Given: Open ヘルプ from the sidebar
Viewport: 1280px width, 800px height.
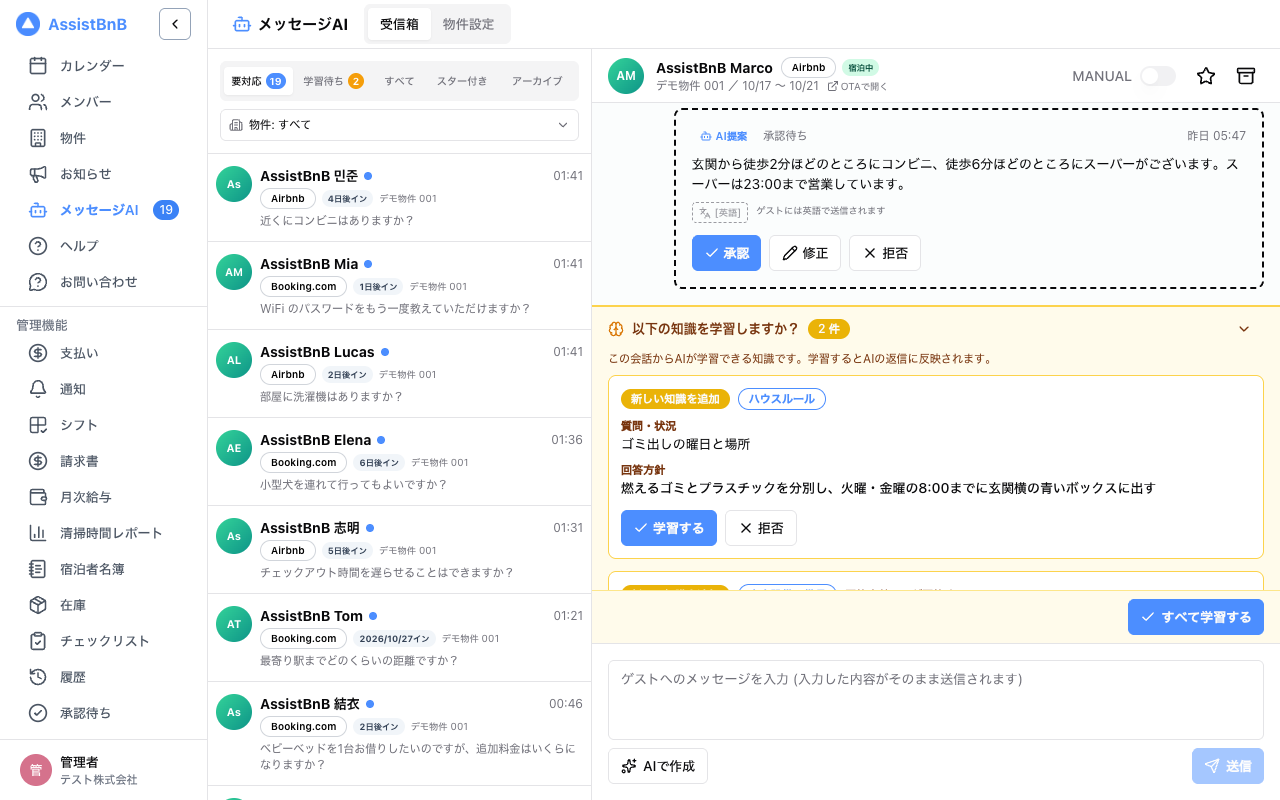Looking at the screenshot, I should pos(104,246).
